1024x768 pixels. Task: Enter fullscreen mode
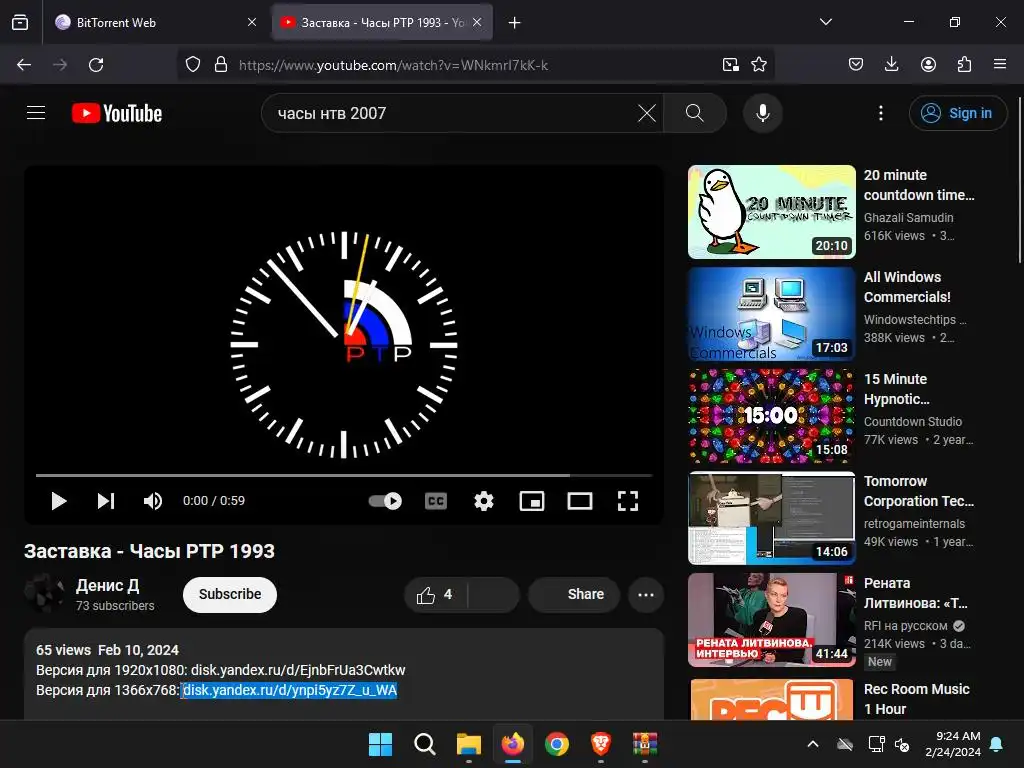[x=628, y=501]
